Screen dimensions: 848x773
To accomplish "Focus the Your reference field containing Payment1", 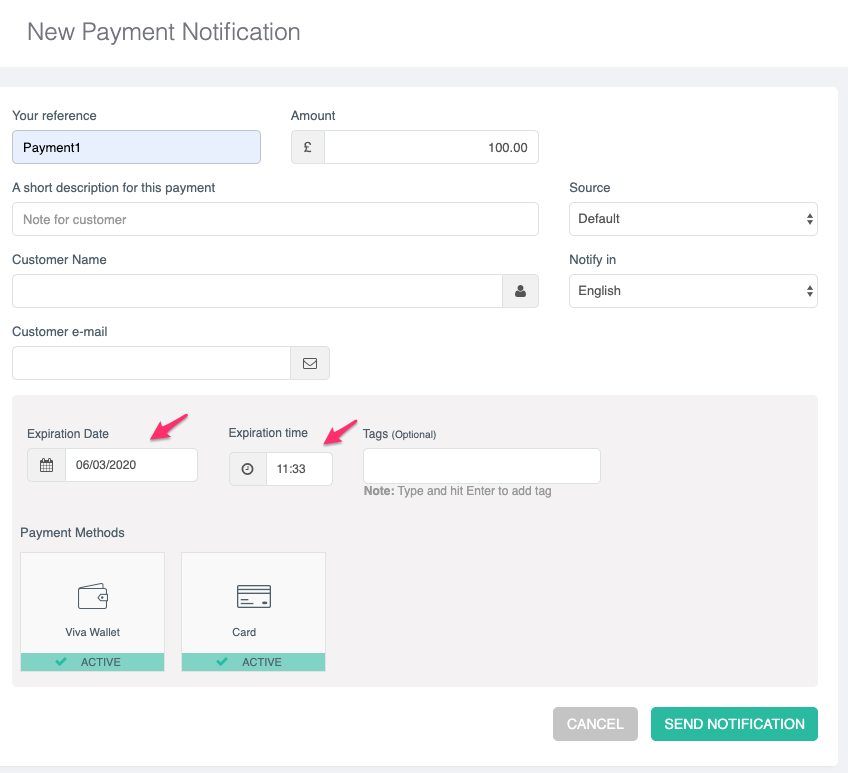I will pyautogui.click(x=136, y=147).
